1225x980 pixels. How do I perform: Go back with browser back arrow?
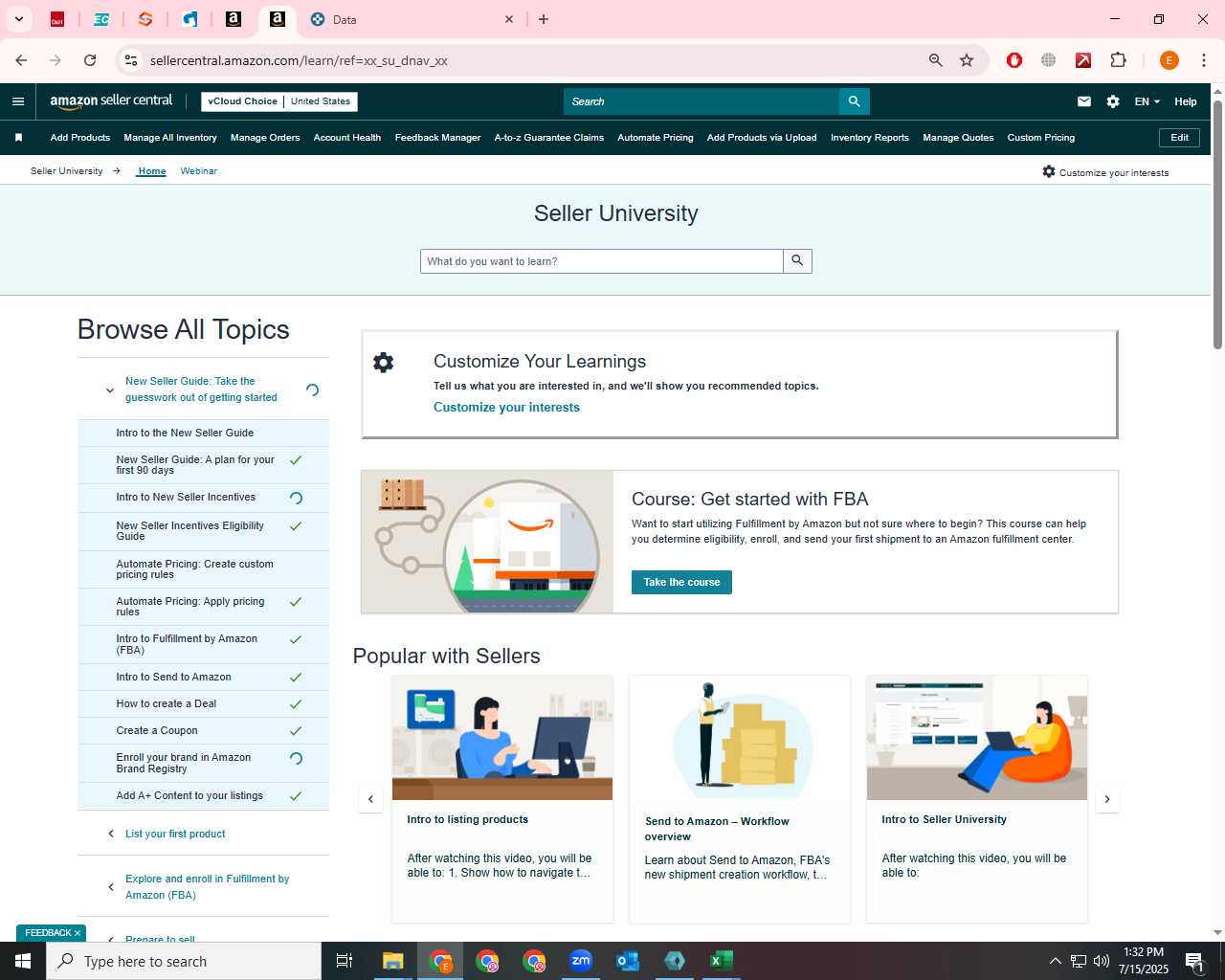(x=21, y=60)
